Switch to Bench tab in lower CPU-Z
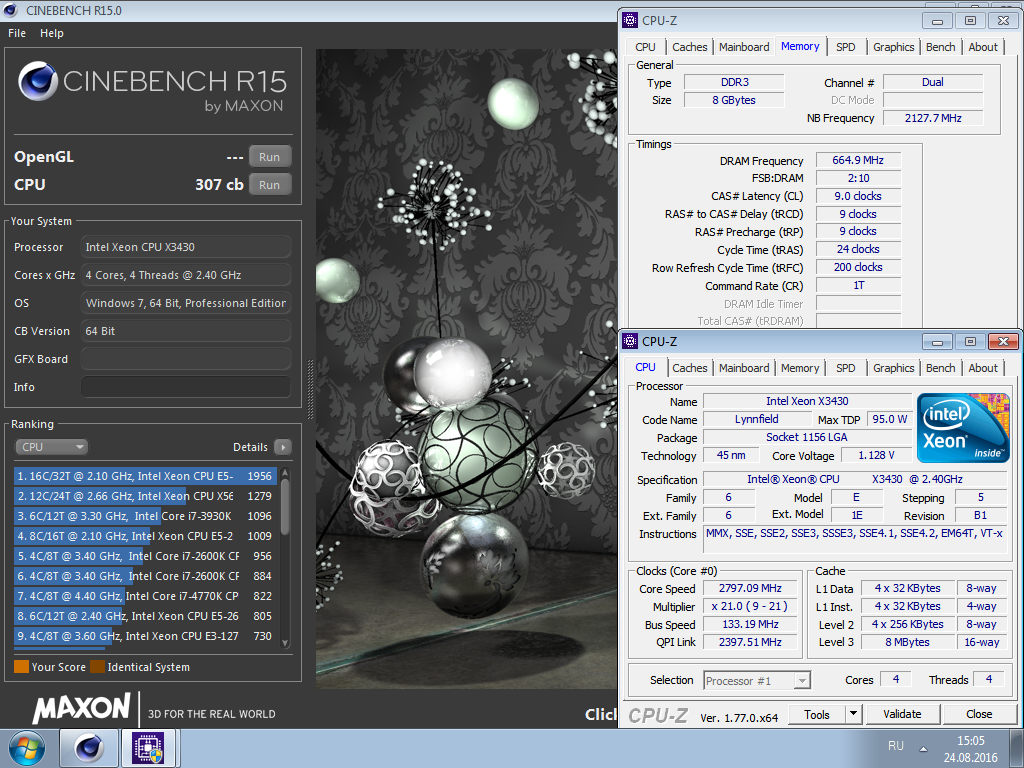1024x768 pixels. click(x=940, y=368)
